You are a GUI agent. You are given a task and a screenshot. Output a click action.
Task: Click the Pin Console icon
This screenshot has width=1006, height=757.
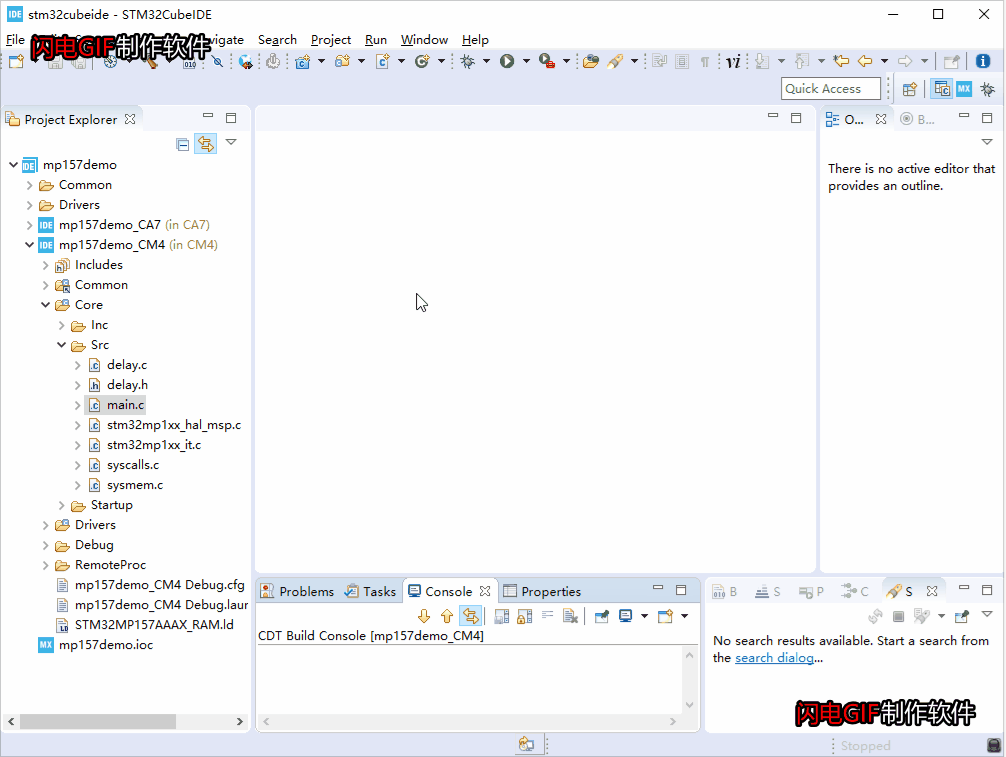602,617
